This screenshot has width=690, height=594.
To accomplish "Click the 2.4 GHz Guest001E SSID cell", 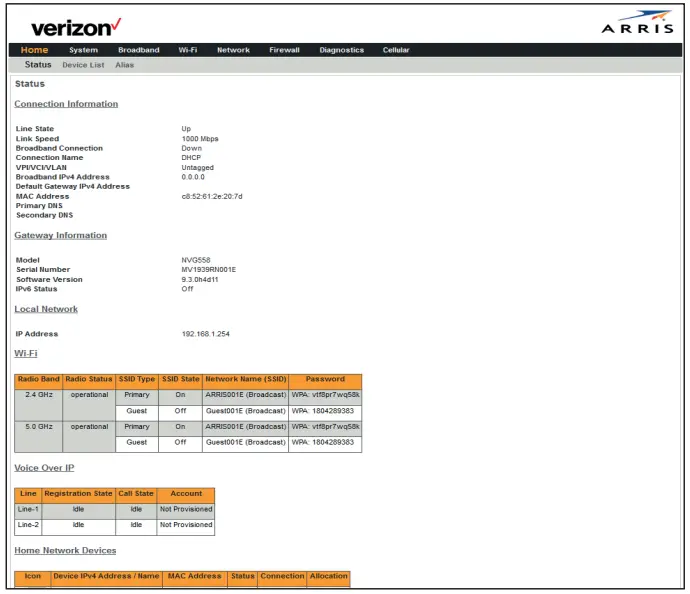I will [x=246, y=411].
